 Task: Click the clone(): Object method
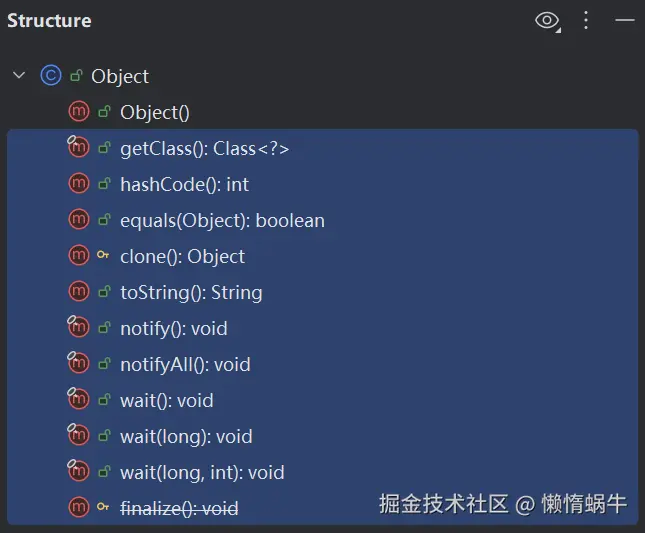point(182,256)
